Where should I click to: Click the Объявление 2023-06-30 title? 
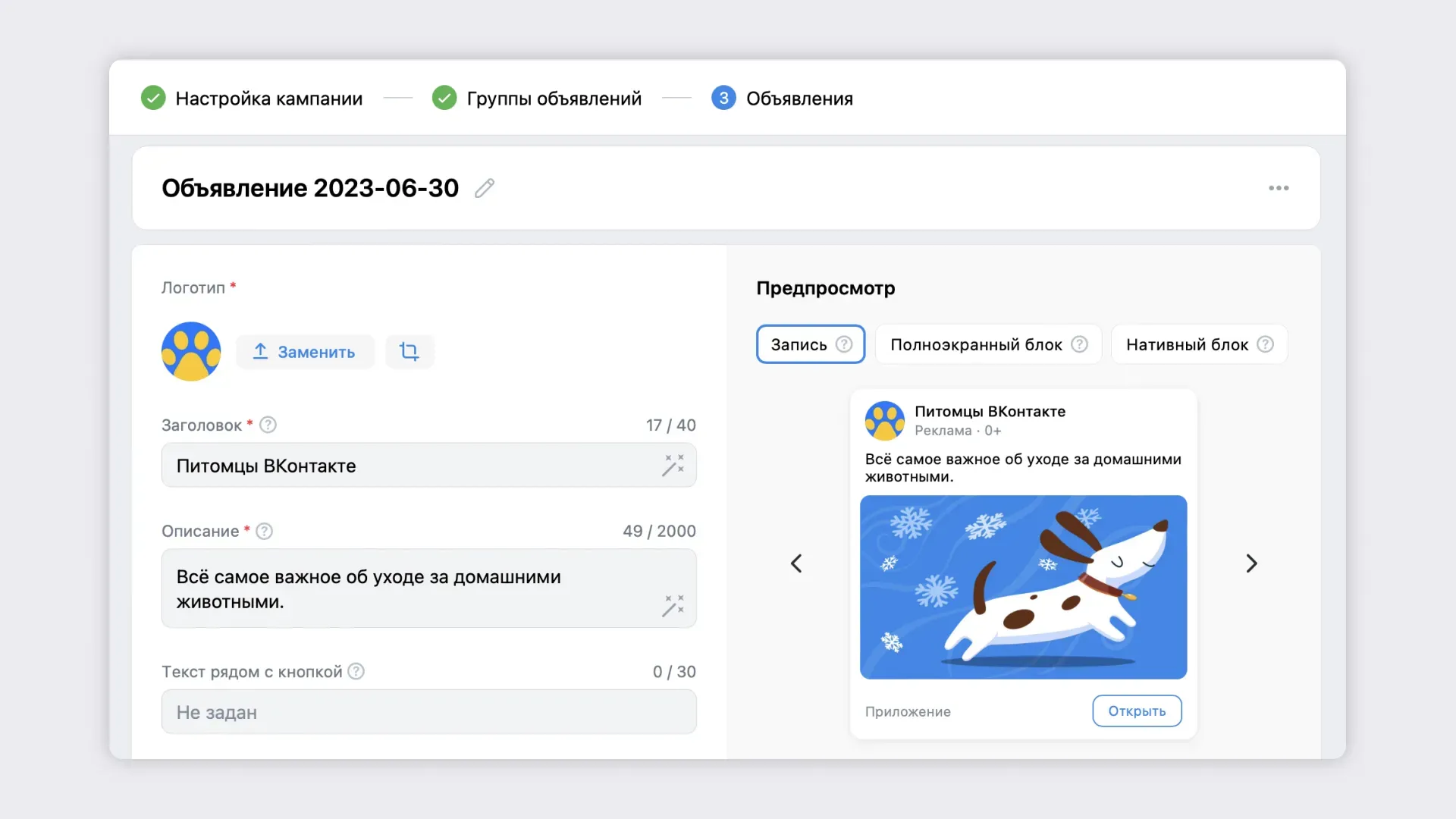click(310, 188)
